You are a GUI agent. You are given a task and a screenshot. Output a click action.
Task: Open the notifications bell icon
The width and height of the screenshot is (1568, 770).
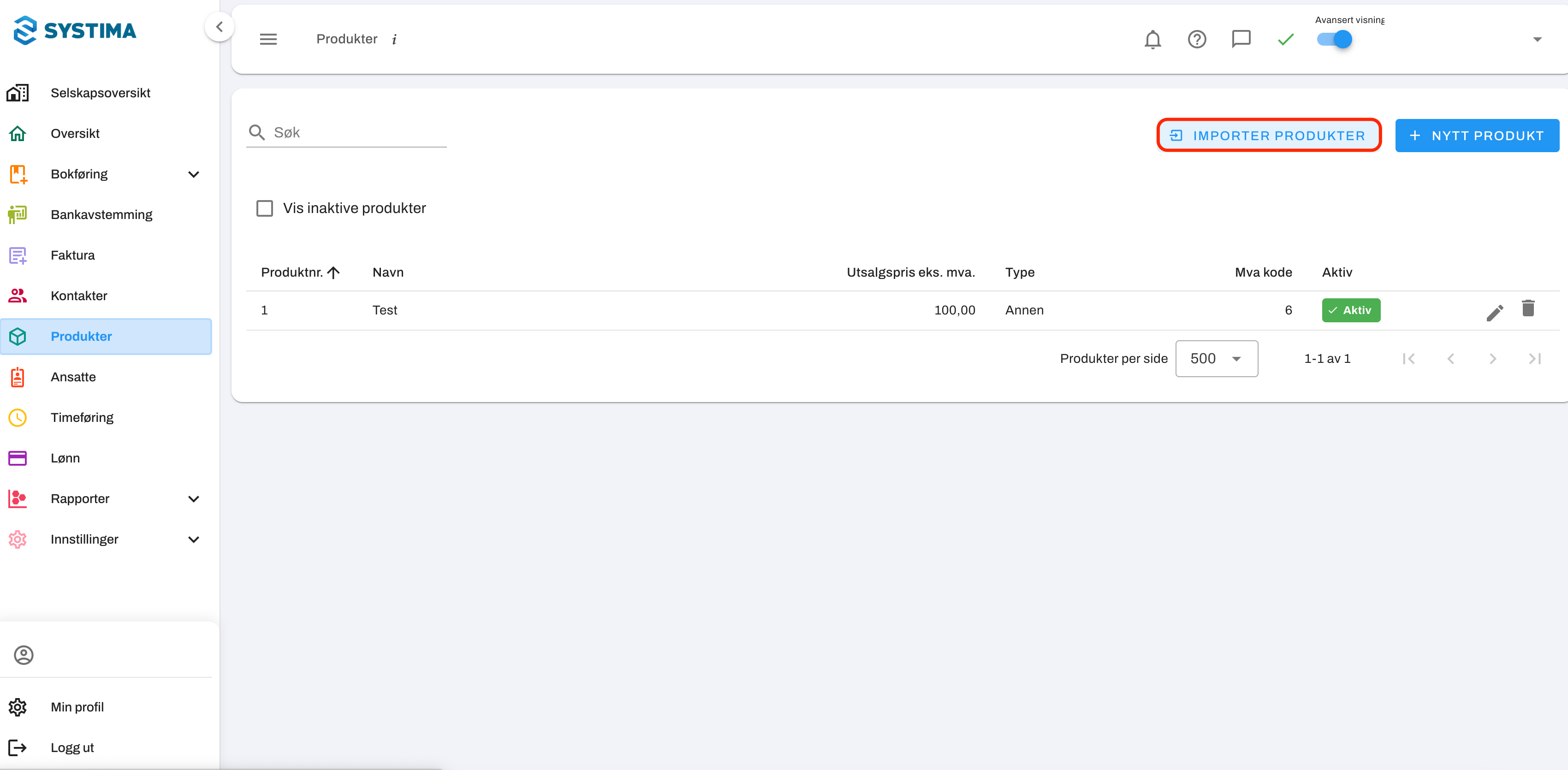[x=1152, y=40]
